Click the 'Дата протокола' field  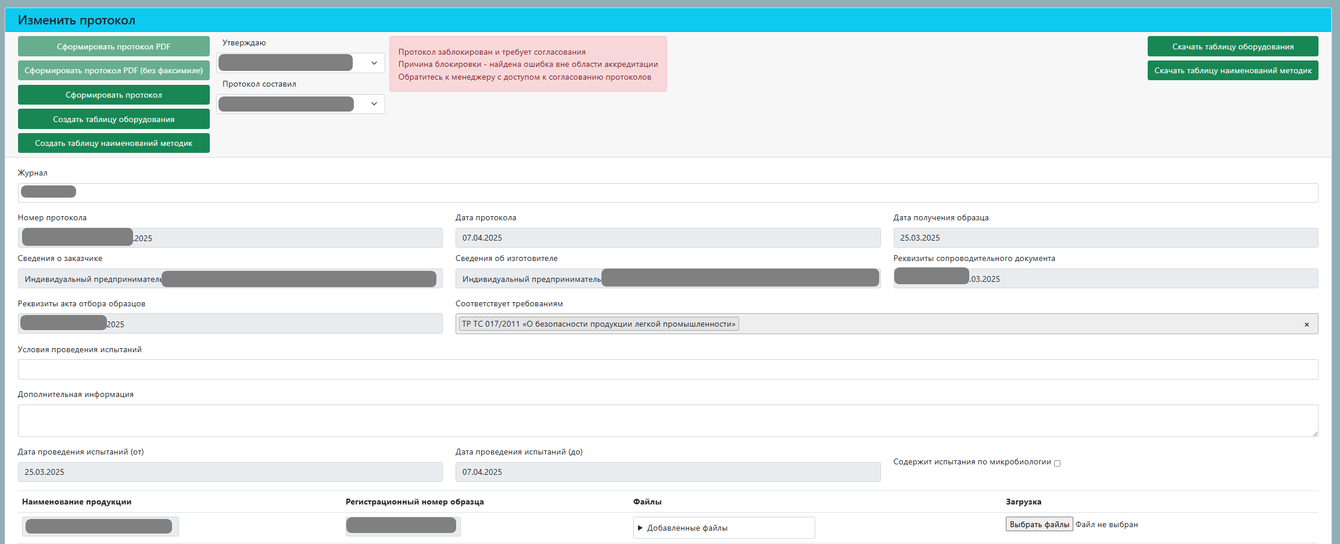[668, 238]
